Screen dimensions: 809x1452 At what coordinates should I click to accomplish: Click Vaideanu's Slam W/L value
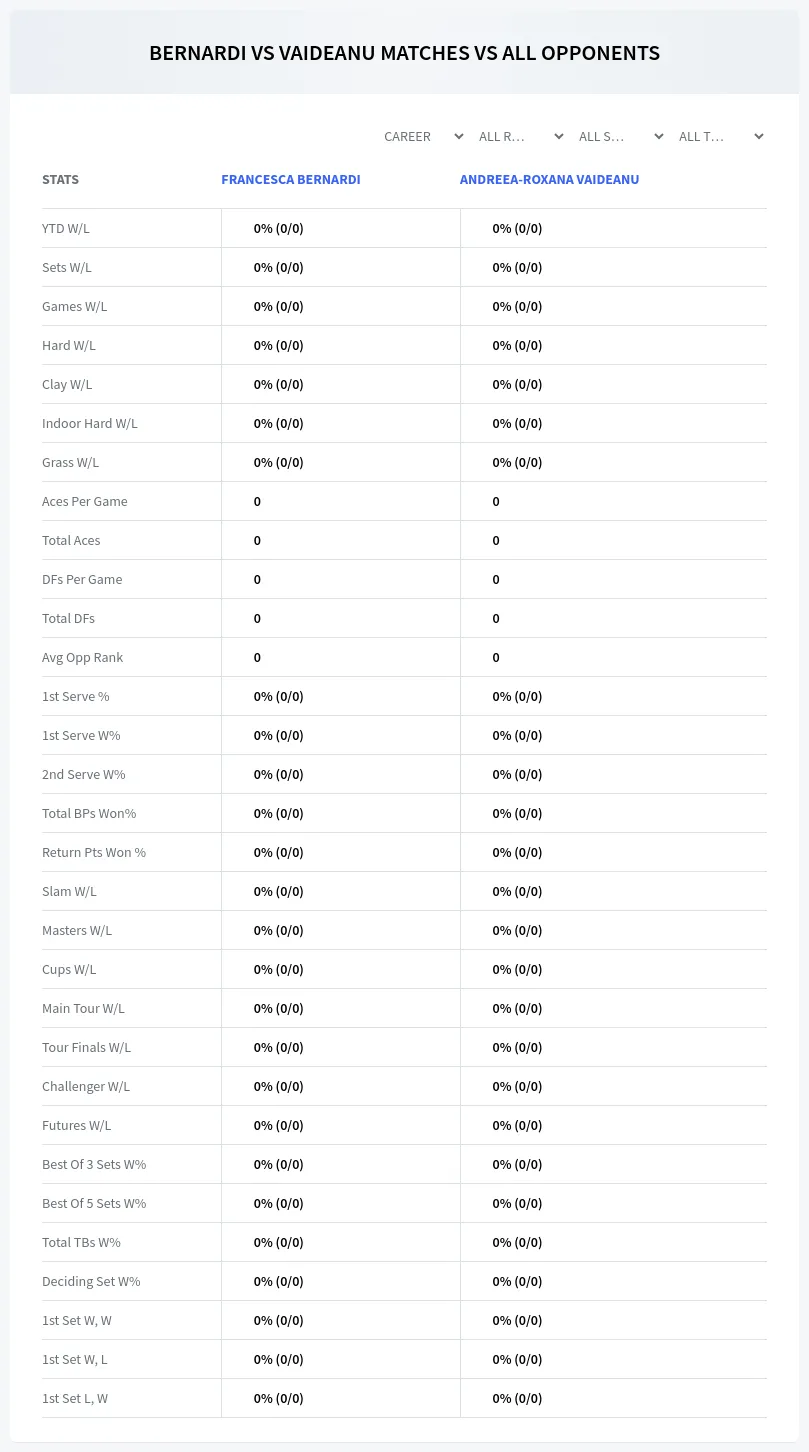click(517, 891)
